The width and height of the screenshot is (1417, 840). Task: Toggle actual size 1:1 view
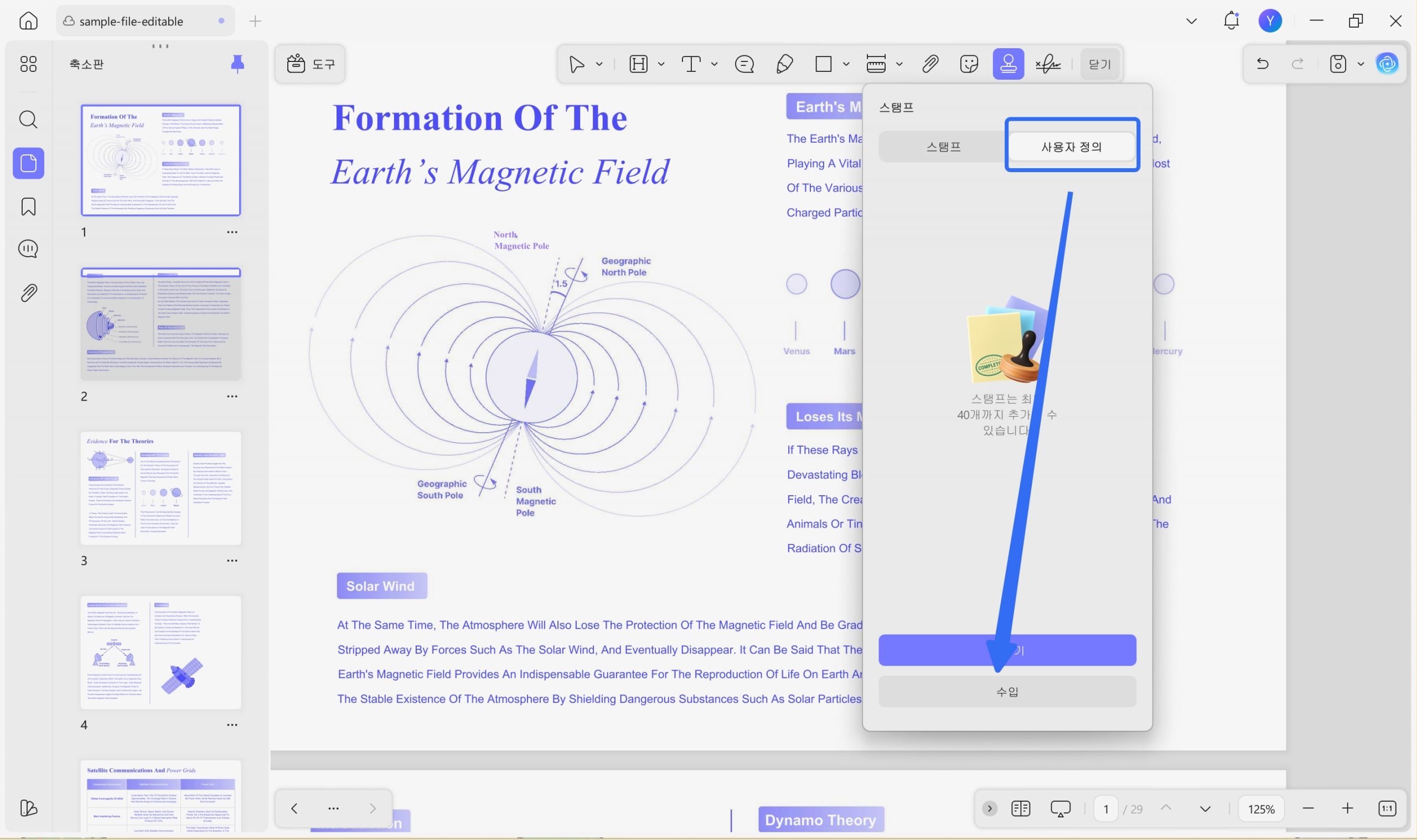pyautogui.click(x=1387, y=808)
